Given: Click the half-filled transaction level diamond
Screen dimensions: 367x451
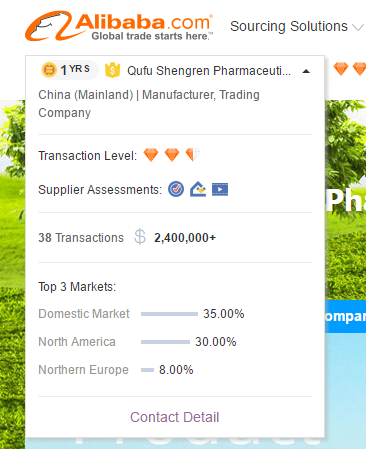Looking at the screenshot, I should tap(193, 155).
